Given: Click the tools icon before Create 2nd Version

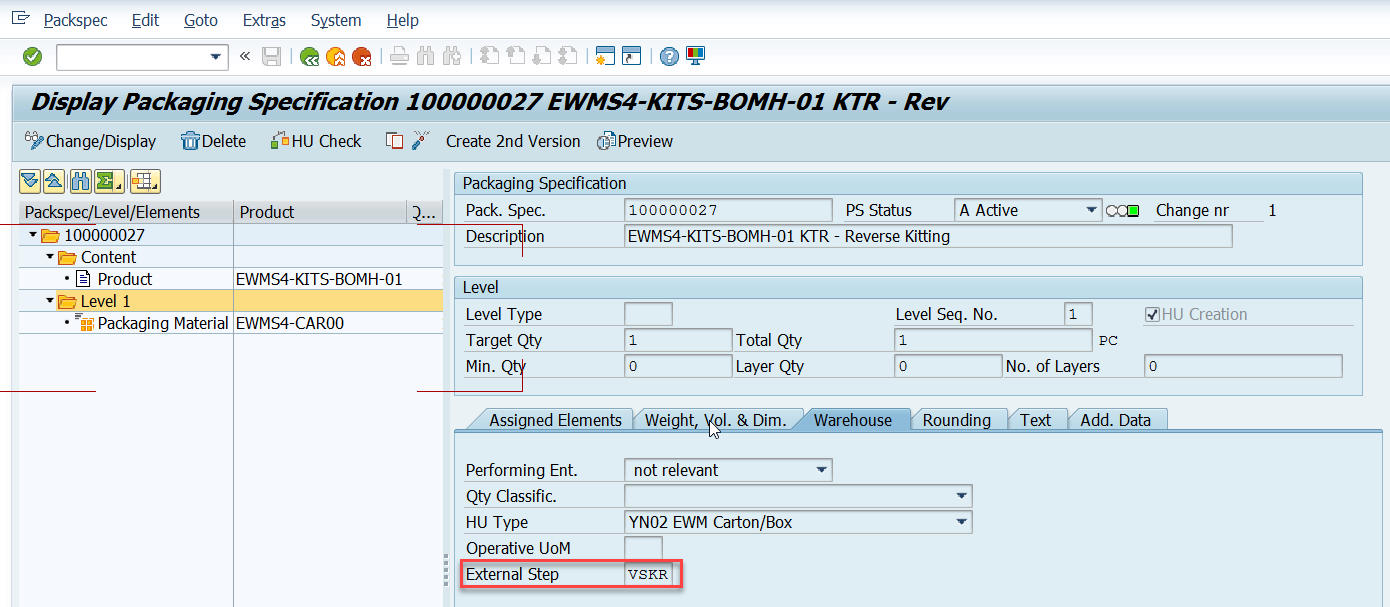Looking at the screenshot, I should pos(421,141).
